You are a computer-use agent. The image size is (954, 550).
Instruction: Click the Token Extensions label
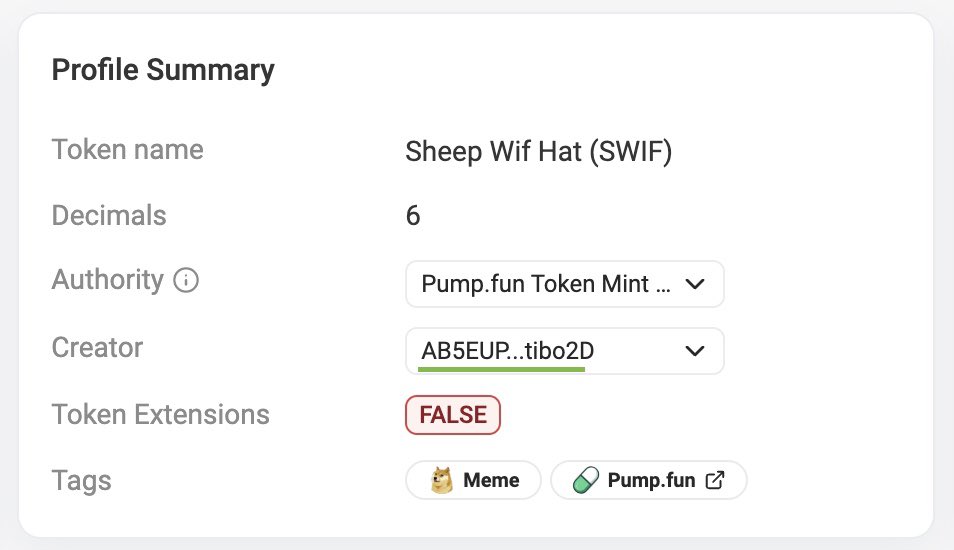(x=160, y=414)
